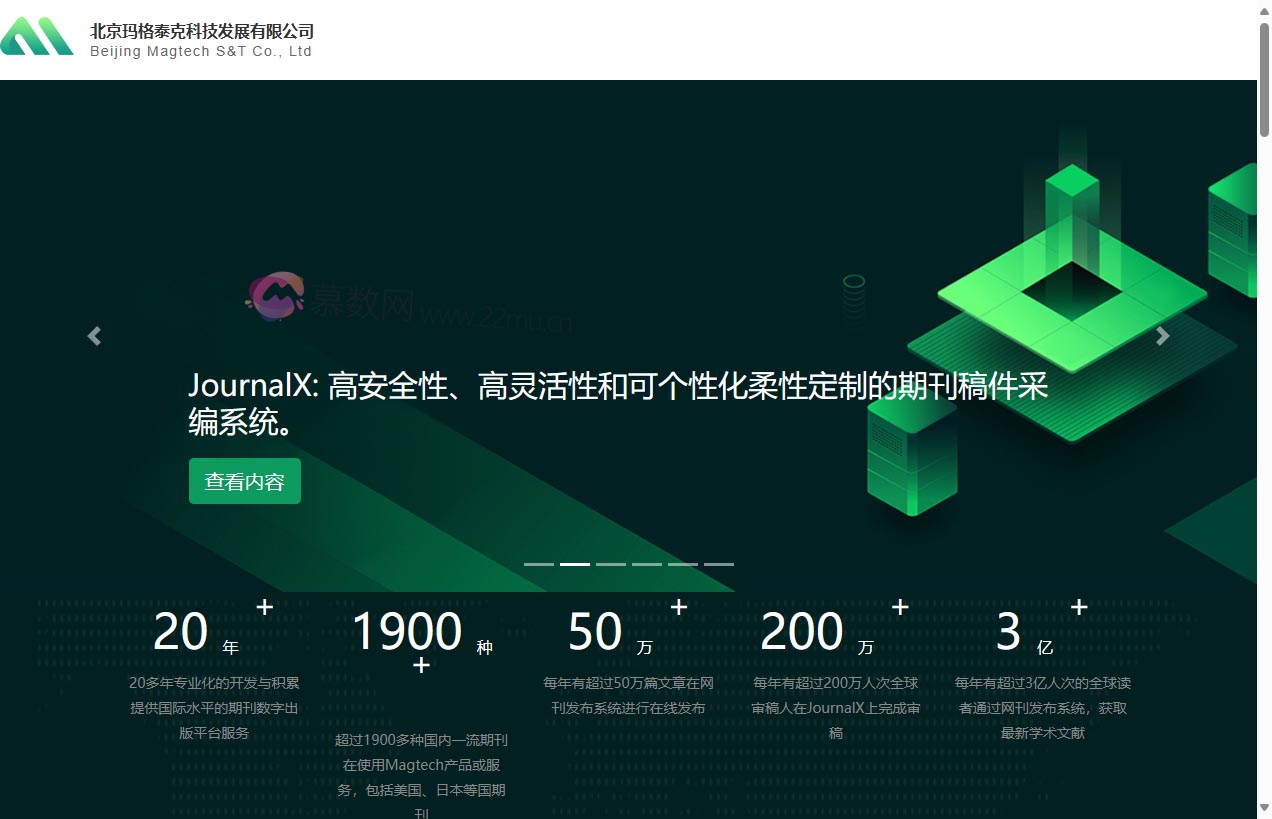This screenshot has height=819, width=1272.
Task: Switch to the first carousel slide indicator
Action: tap(538, 564)
